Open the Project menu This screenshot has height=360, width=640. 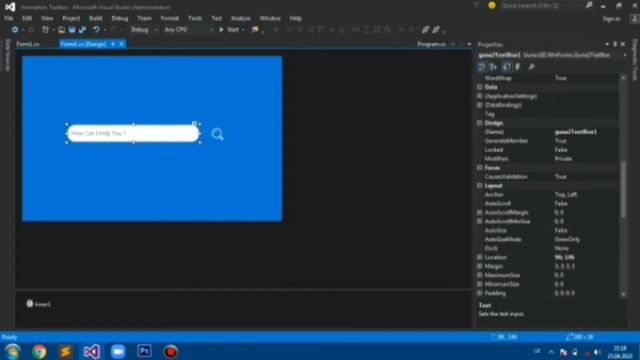[71, 18]
